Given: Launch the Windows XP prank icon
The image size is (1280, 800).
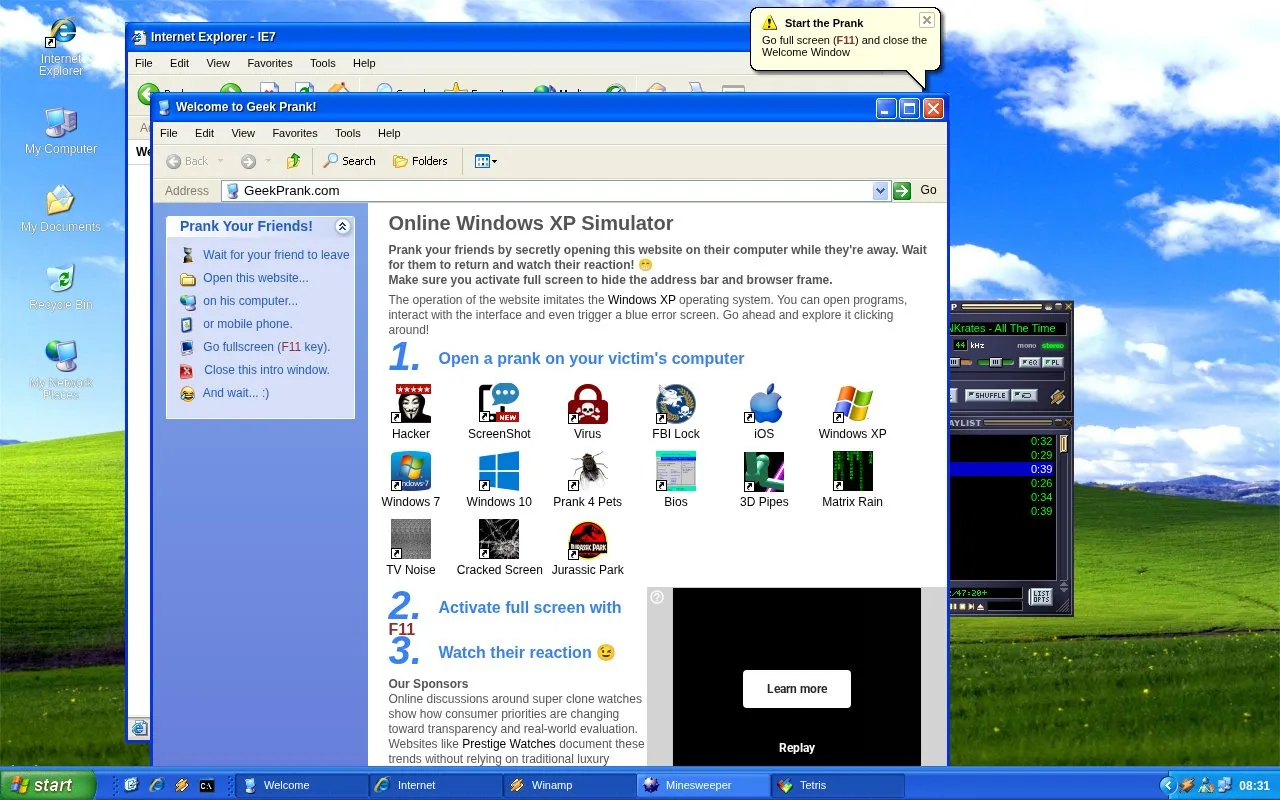Looking at the screenshot, I should click(x=852, y=412).
